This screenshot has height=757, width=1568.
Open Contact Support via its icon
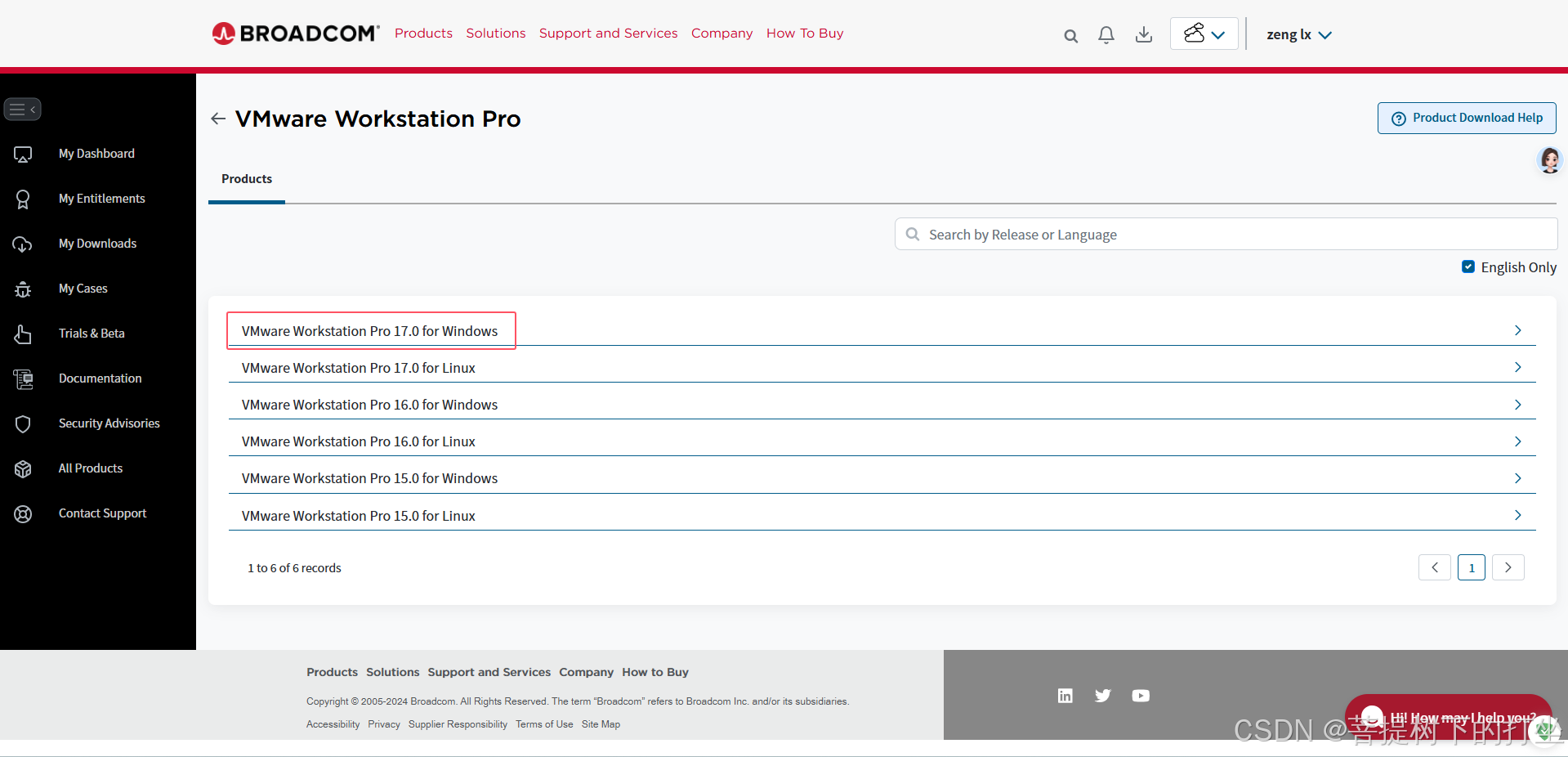[x=22, y=513]
